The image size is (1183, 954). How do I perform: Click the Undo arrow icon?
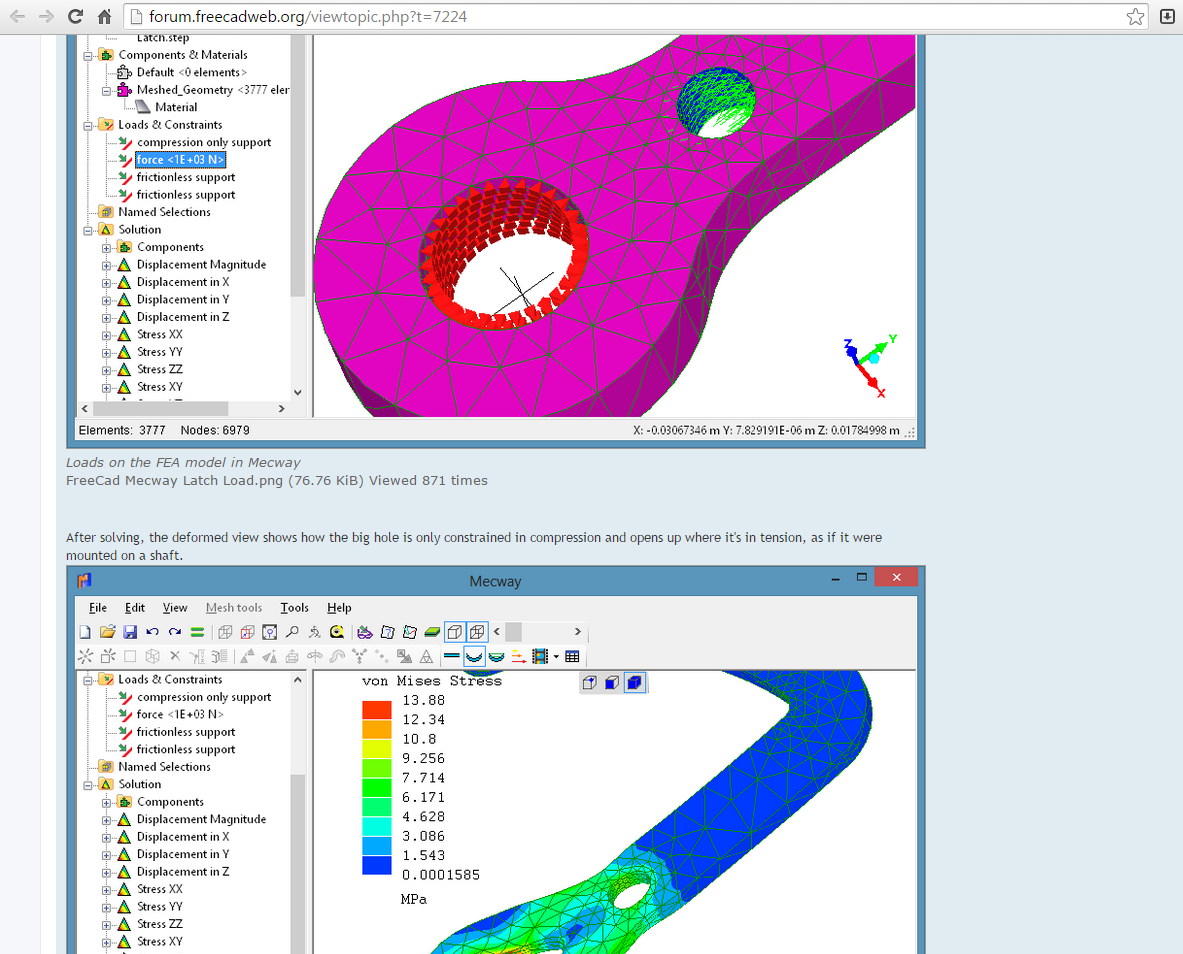[x=152, y=632]
